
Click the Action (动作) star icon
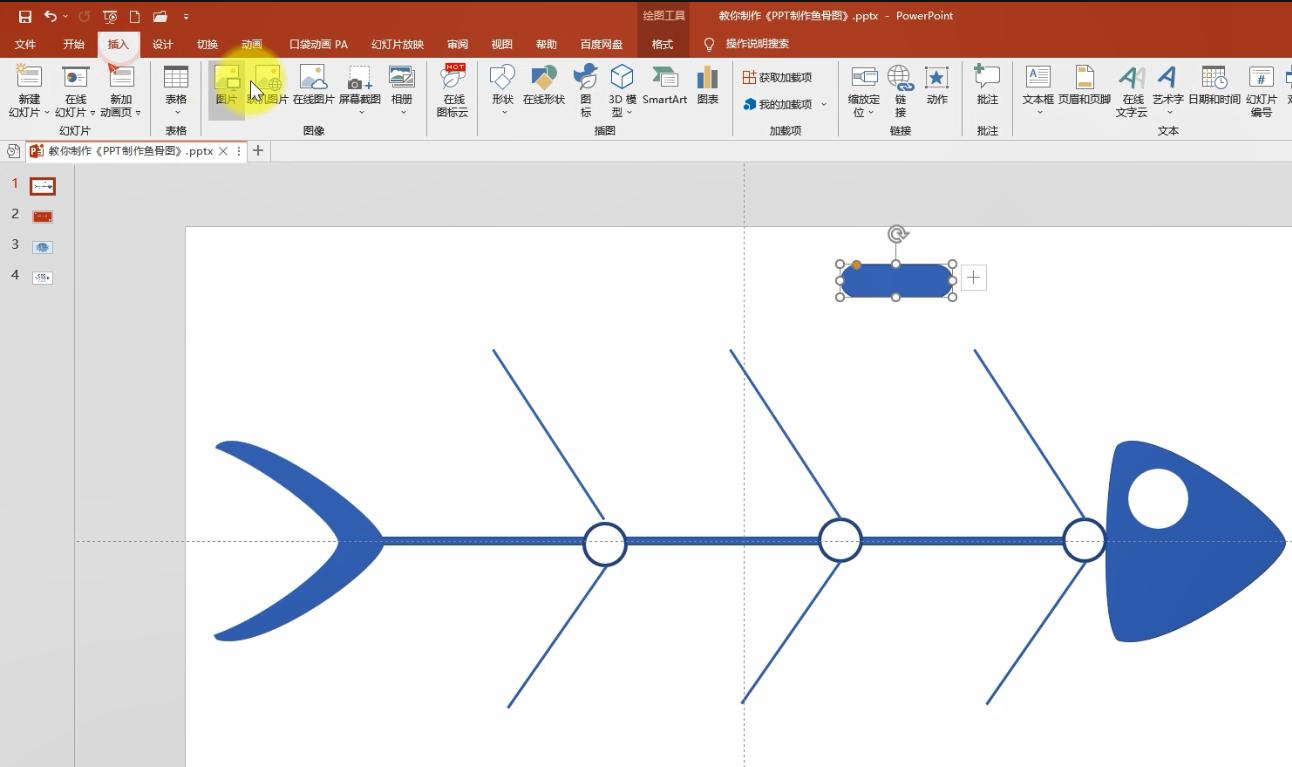tap(937, 85)
